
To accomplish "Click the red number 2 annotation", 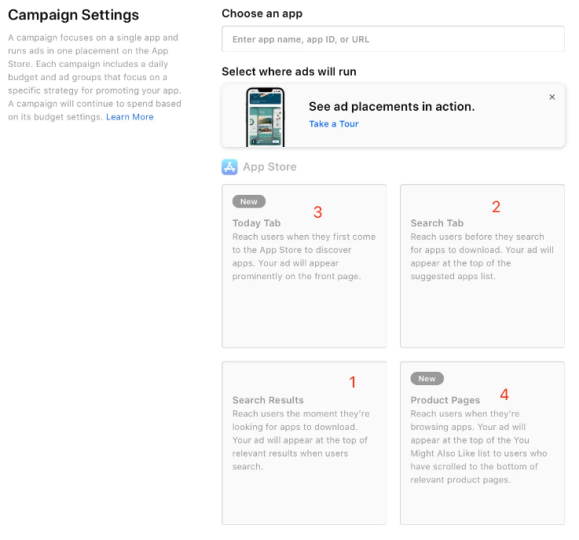I will 496,207.
